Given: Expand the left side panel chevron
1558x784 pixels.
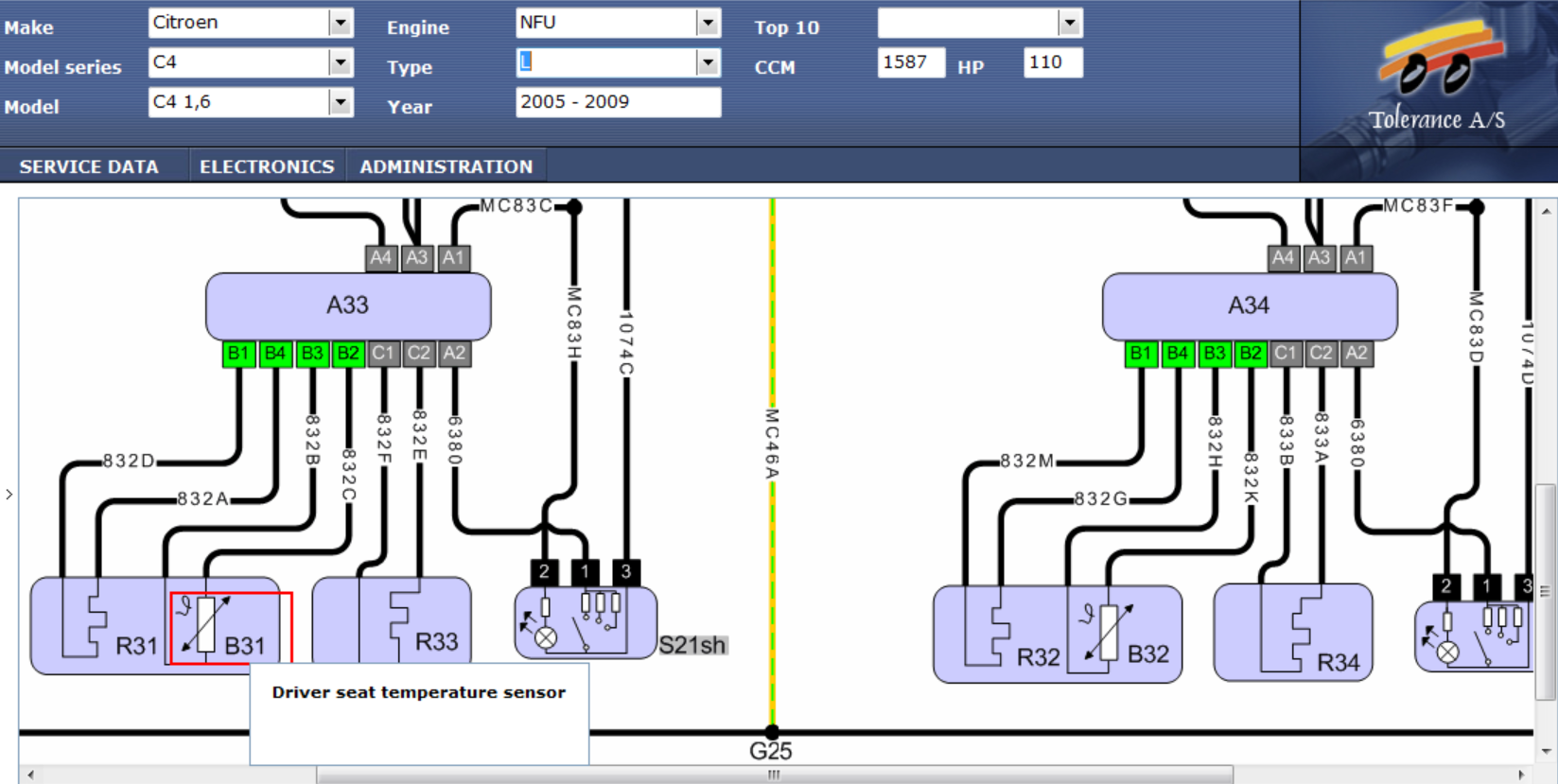Looking at the screenshot, I should (x=9, y=495).
